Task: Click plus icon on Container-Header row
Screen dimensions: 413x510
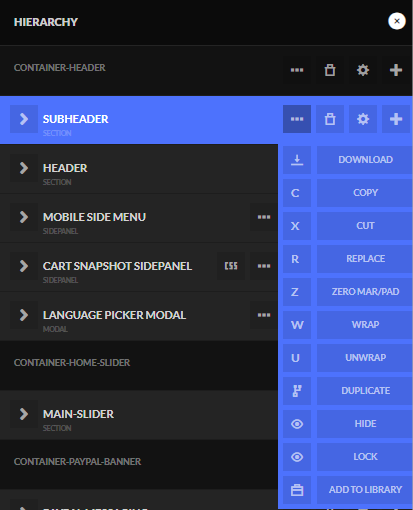Action: [396, 70]
